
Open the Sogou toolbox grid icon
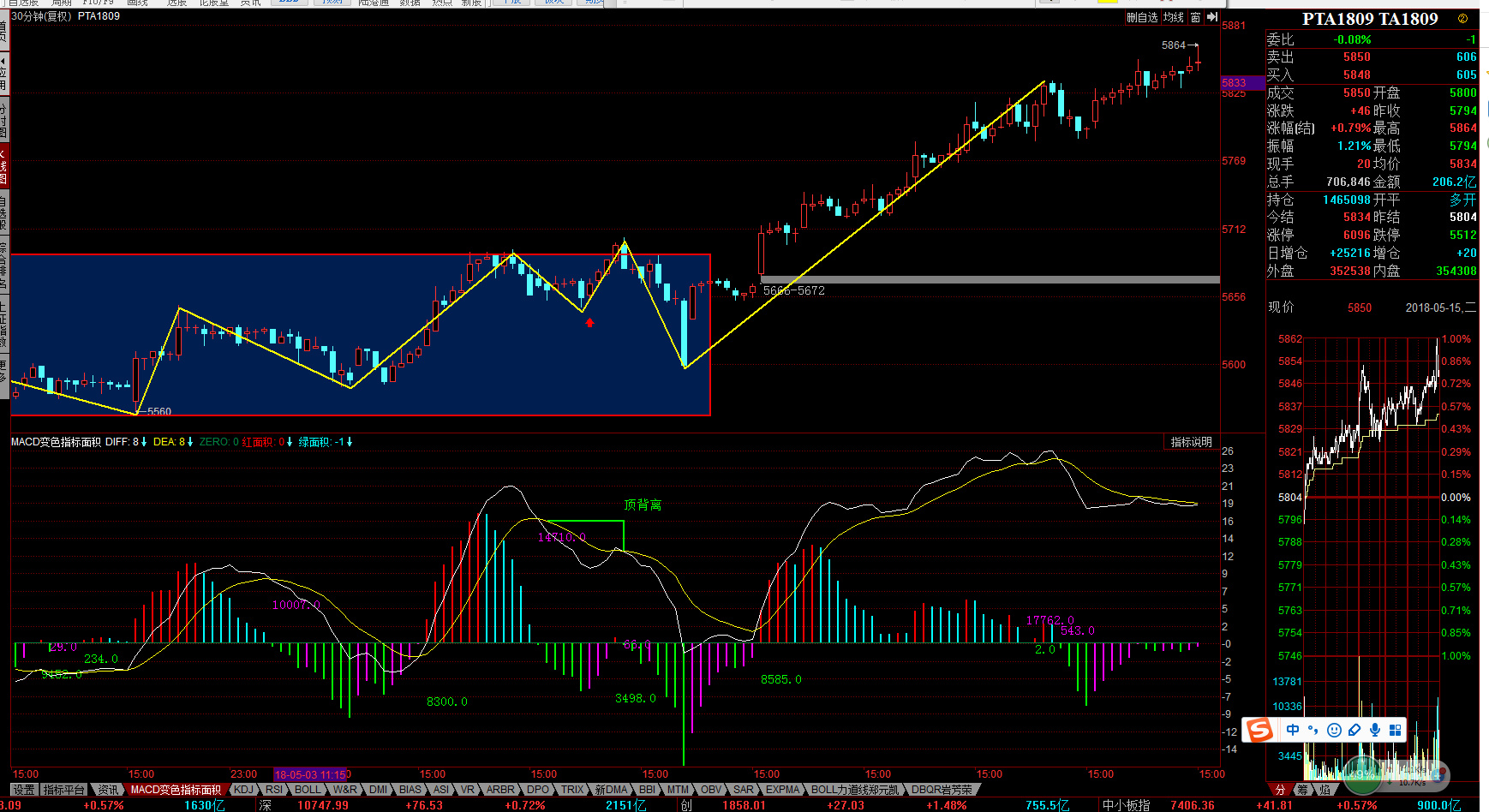pyautogui.click(x=1396, y=730)
